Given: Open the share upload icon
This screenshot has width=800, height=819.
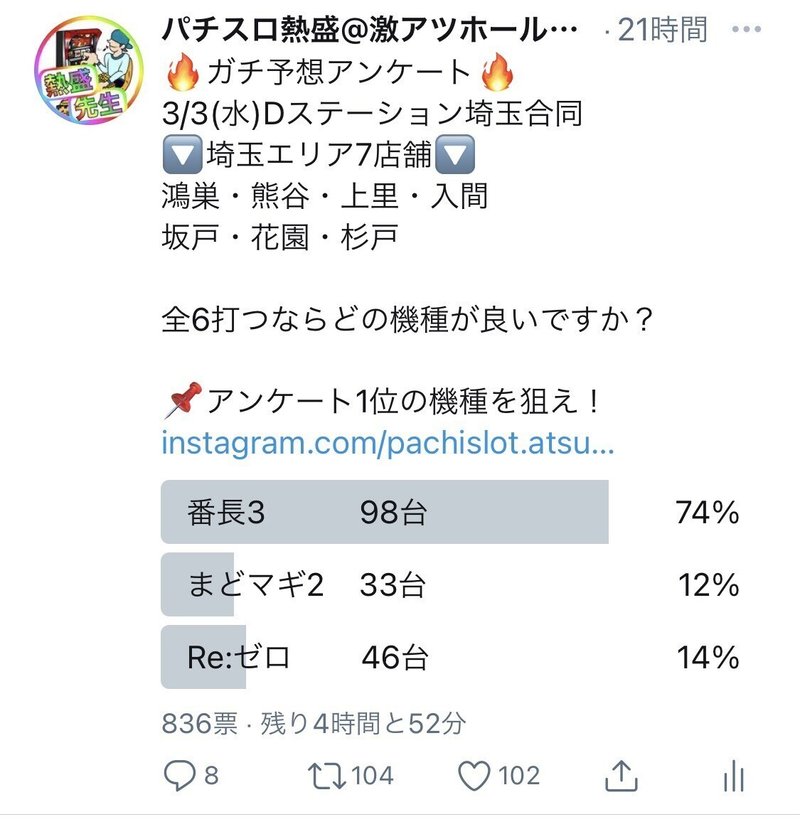Looking at the screenshot, I should click(620, 775).
